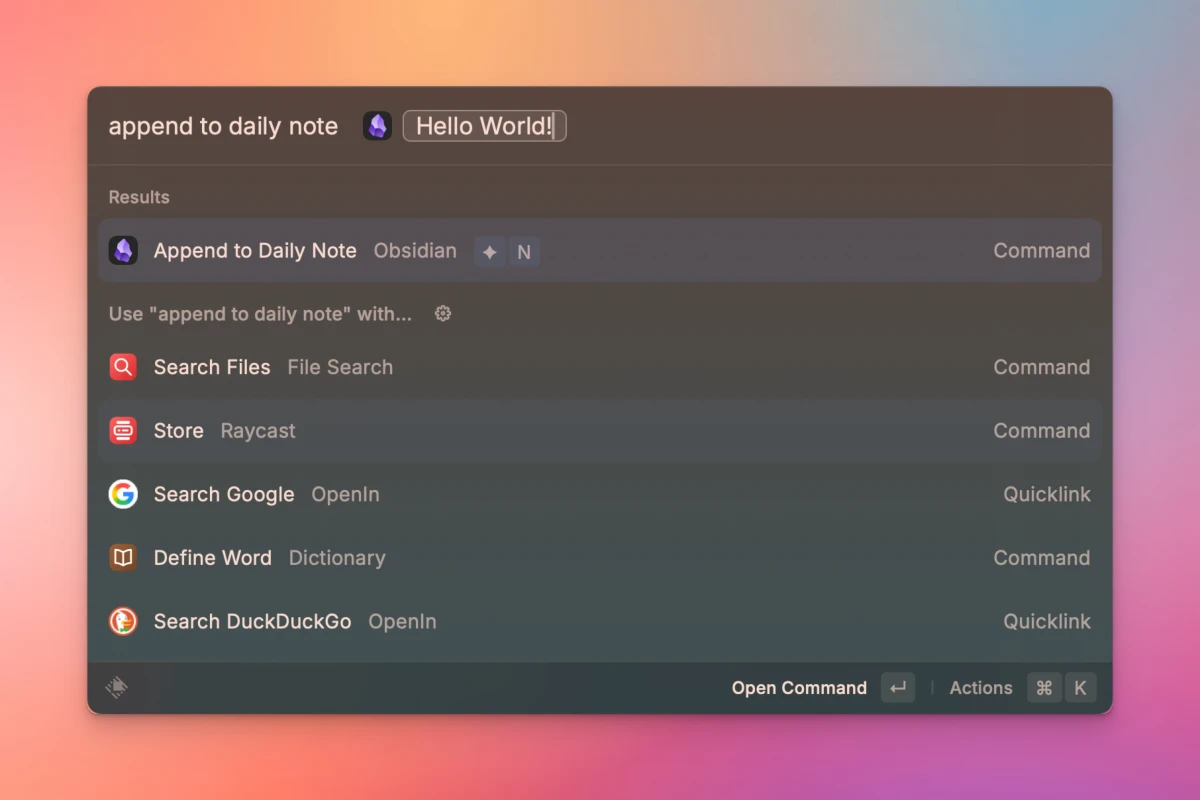Select the Append to Daily Note result
This screenshot has height=800, width=1200.
tap(600, 250)
